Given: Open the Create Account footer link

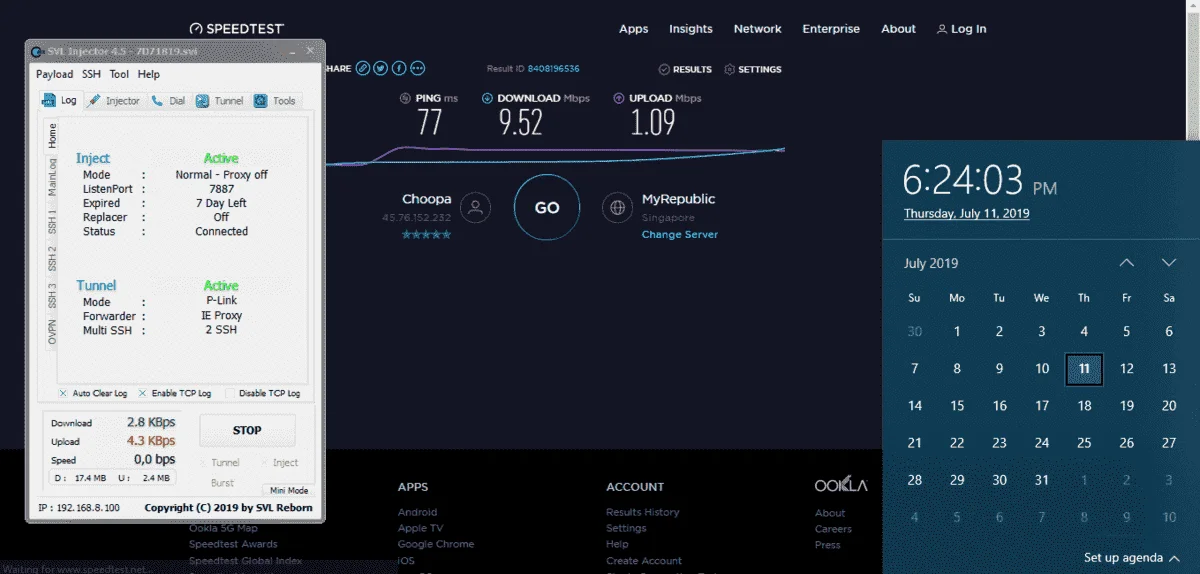Looking at the screenshot, I should [644, 561].
